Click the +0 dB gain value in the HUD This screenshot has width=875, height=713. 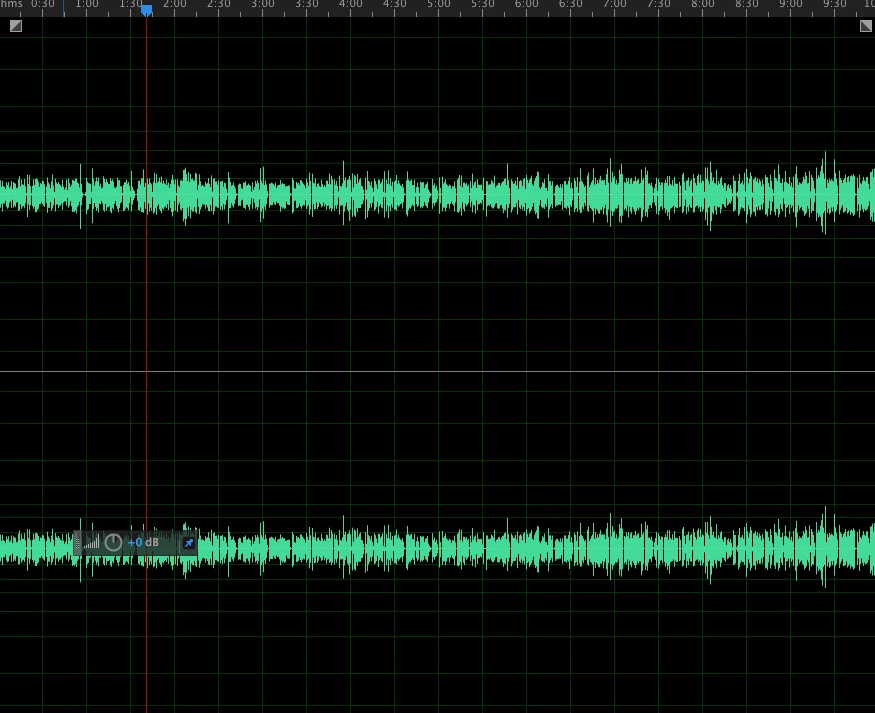[143, 542]
